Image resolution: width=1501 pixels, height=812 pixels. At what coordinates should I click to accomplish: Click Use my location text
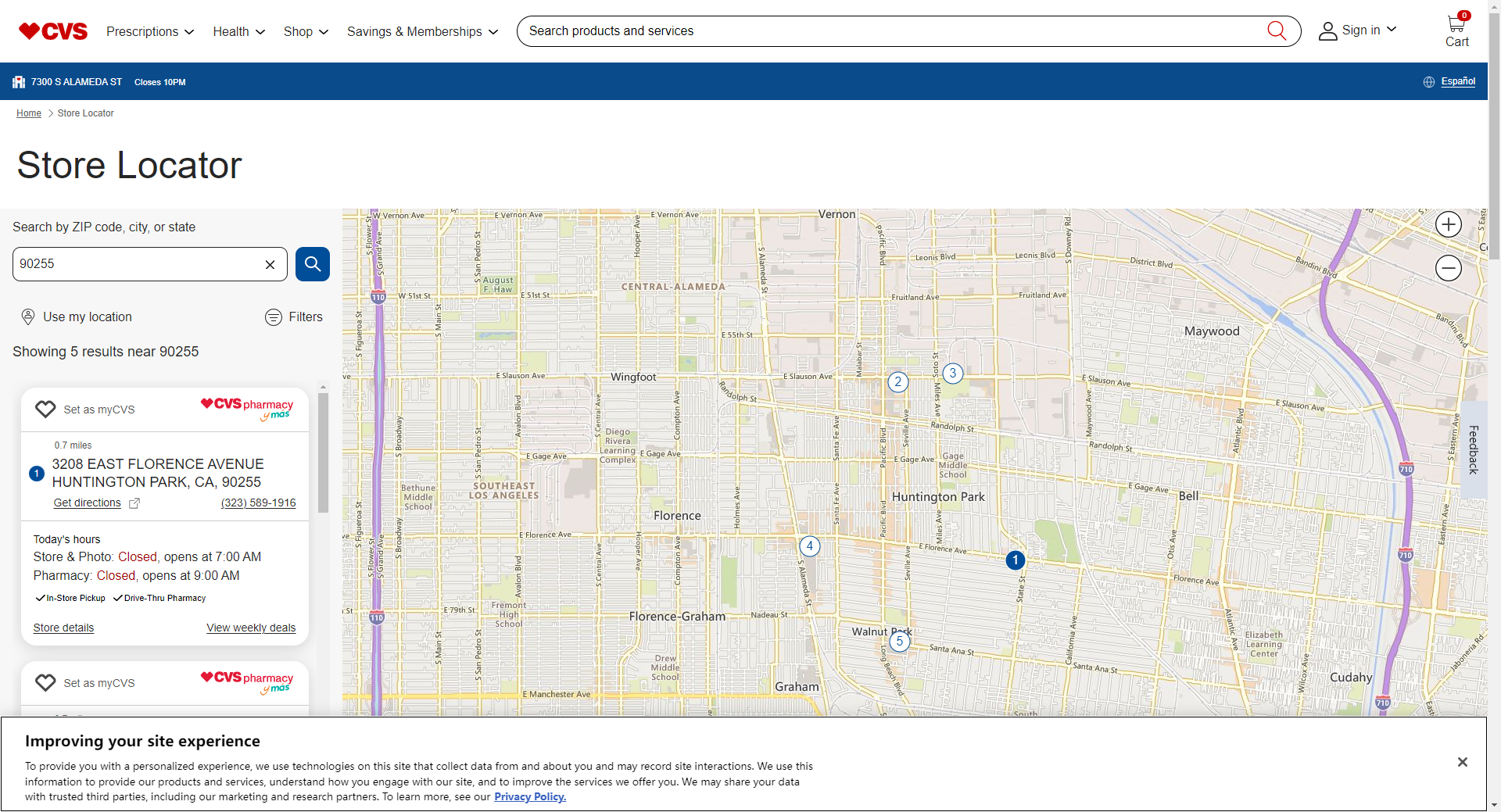coord(88,317)
